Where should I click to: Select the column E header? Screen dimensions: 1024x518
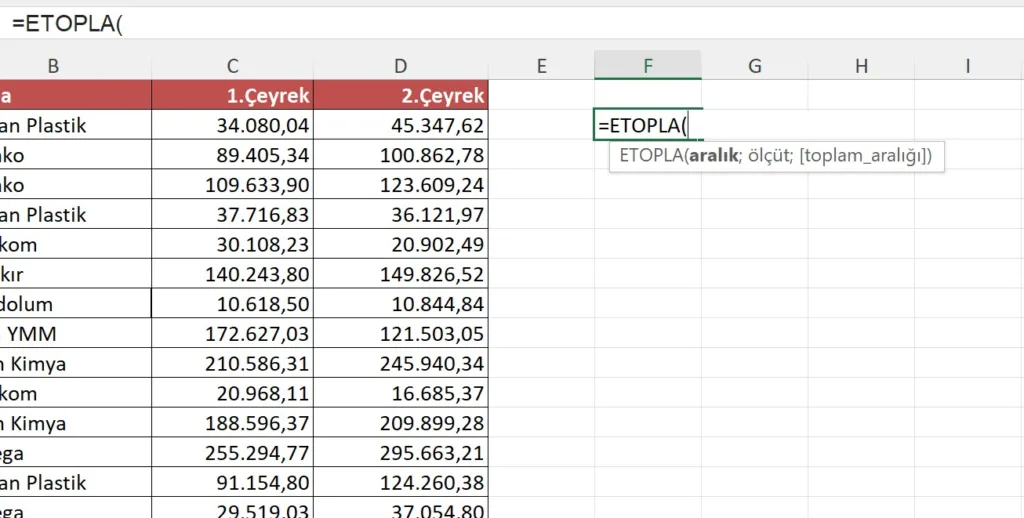click(x=541, y=66)
